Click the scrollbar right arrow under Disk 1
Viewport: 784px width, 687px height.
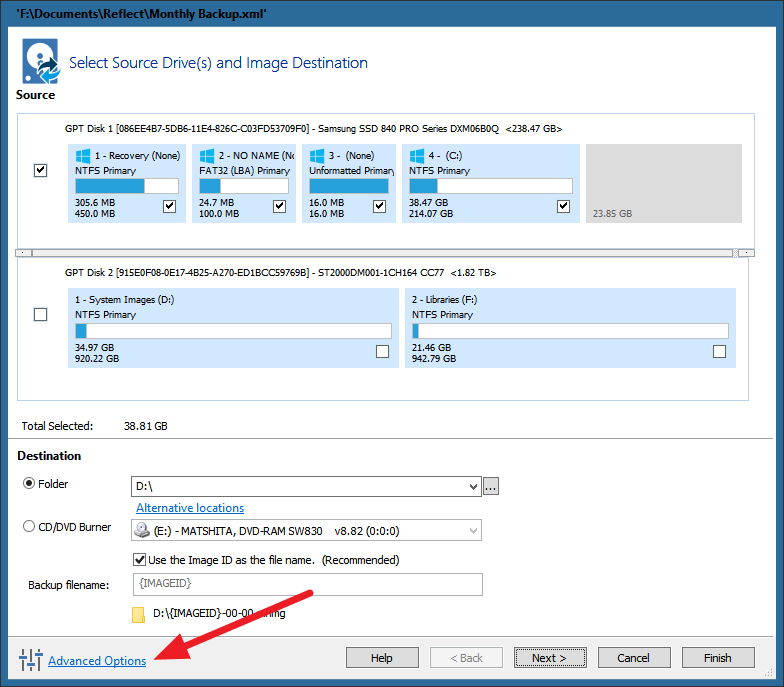click(746, 253)
